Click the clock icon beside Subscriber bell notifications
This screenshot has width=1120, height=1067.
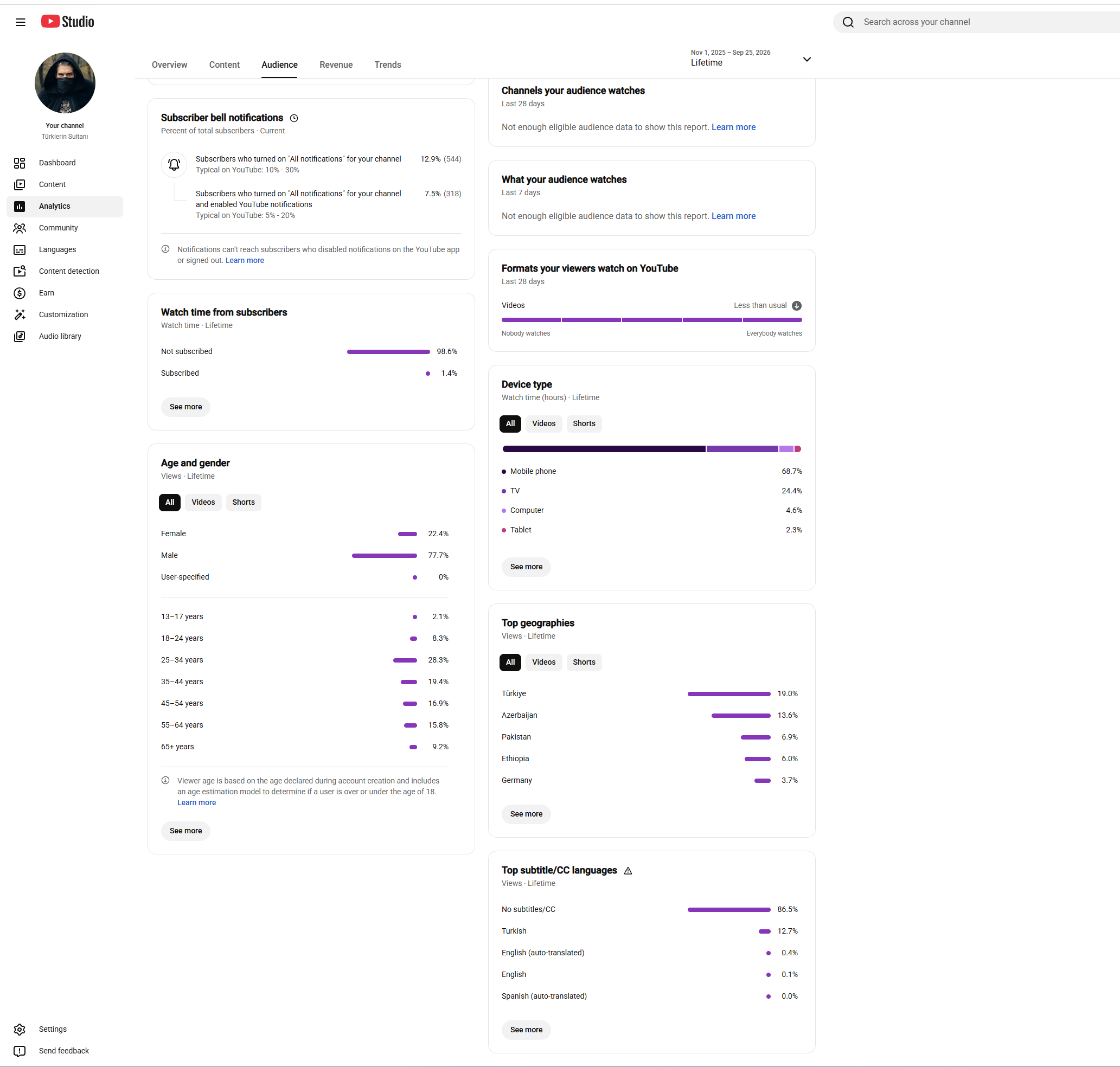(x=293, y=118)
